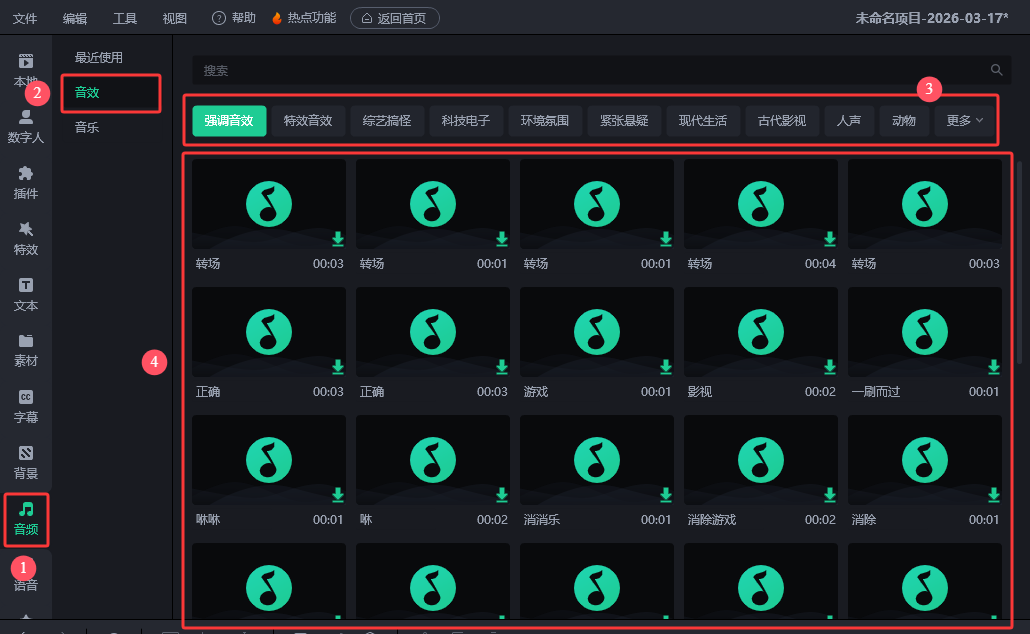1030x634 pixels.
Task: Download the 一刷而过 sound effect
Action: tap(994, 366)
